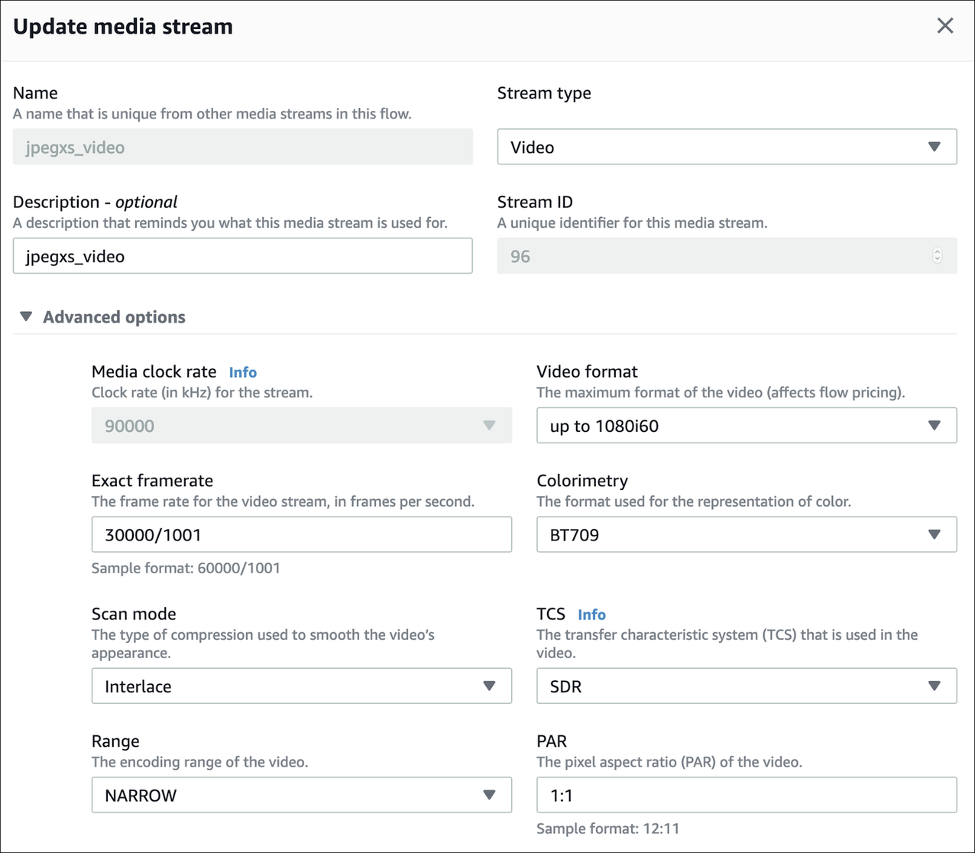Open the Stream type dropdown
The image size is (977, 854).
pos(726,147)
